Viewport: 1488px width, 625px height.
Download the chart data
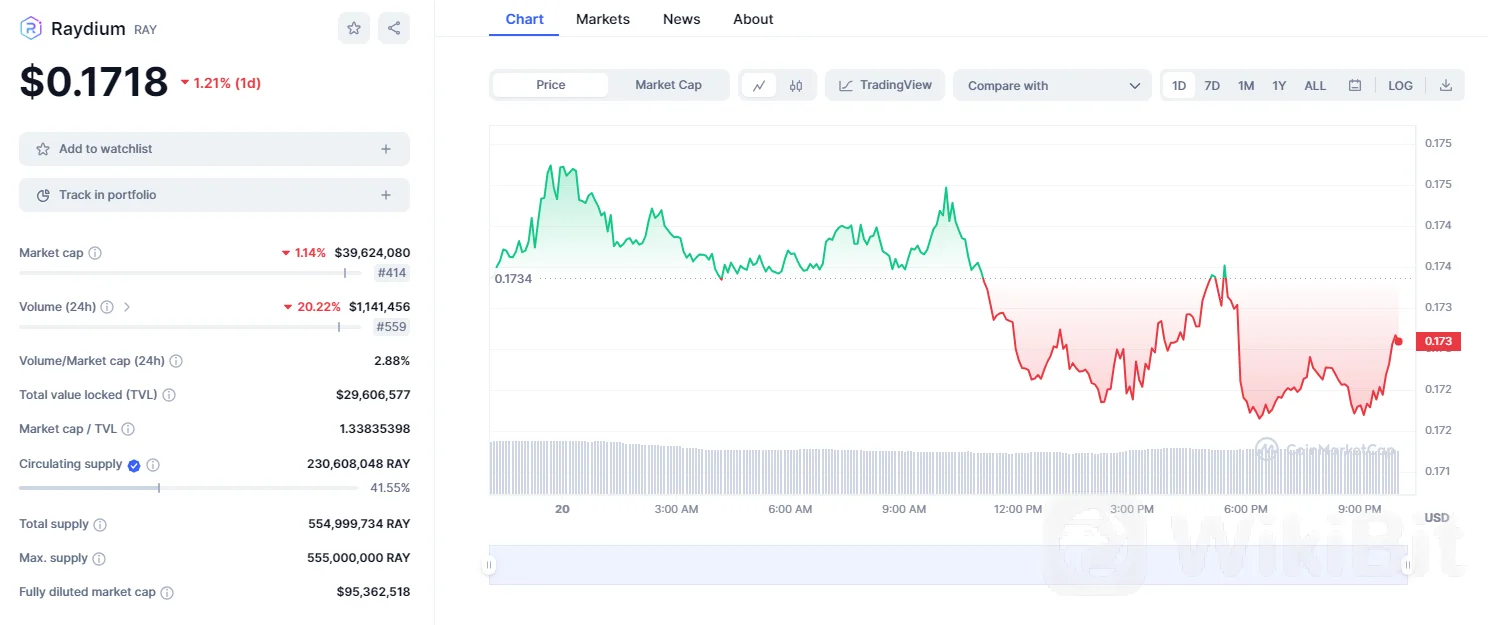(1446, 85)
